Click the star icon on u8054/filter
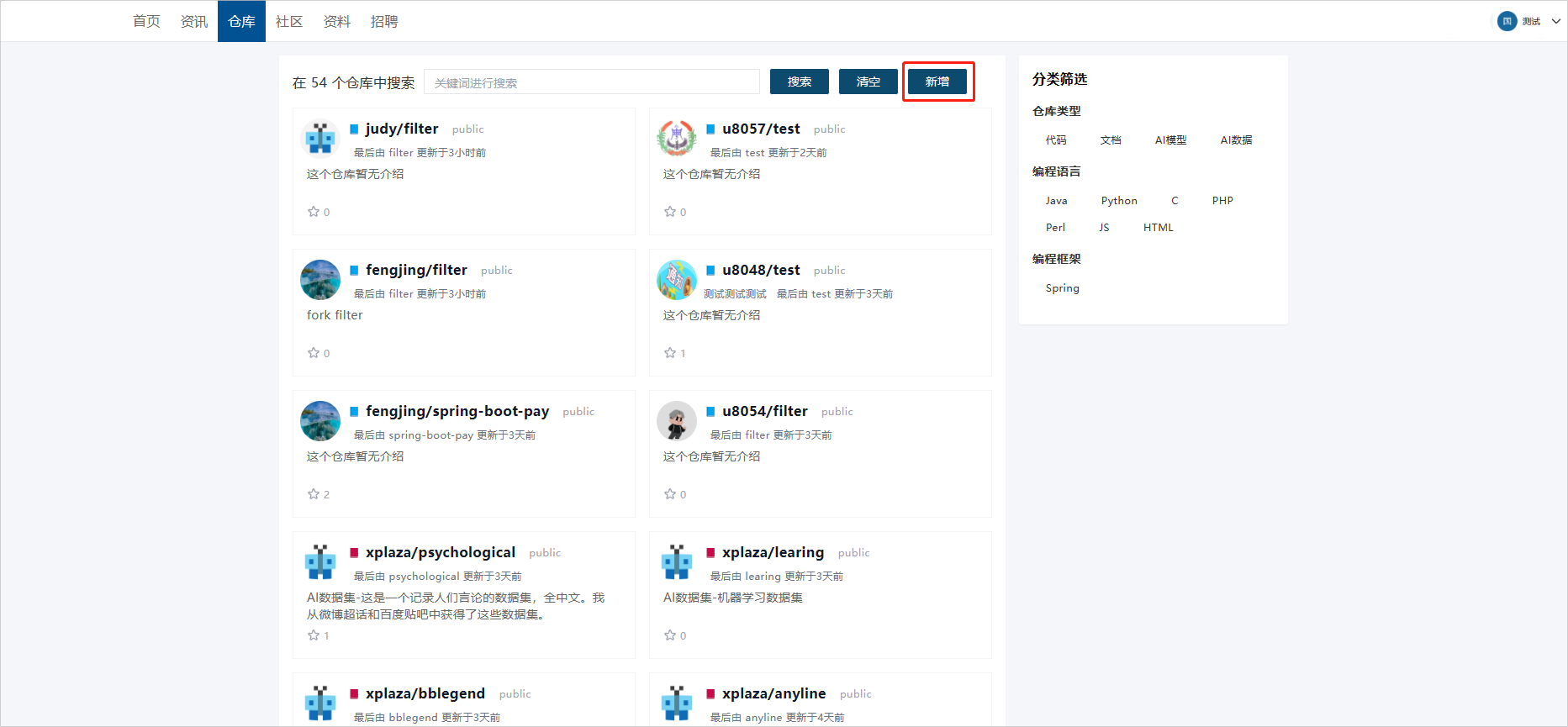 (x=670, y=494)
